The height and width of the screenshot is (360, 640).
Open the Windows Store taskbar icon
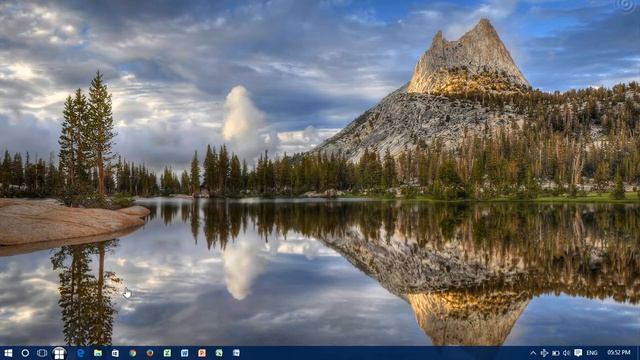point(115,353)
